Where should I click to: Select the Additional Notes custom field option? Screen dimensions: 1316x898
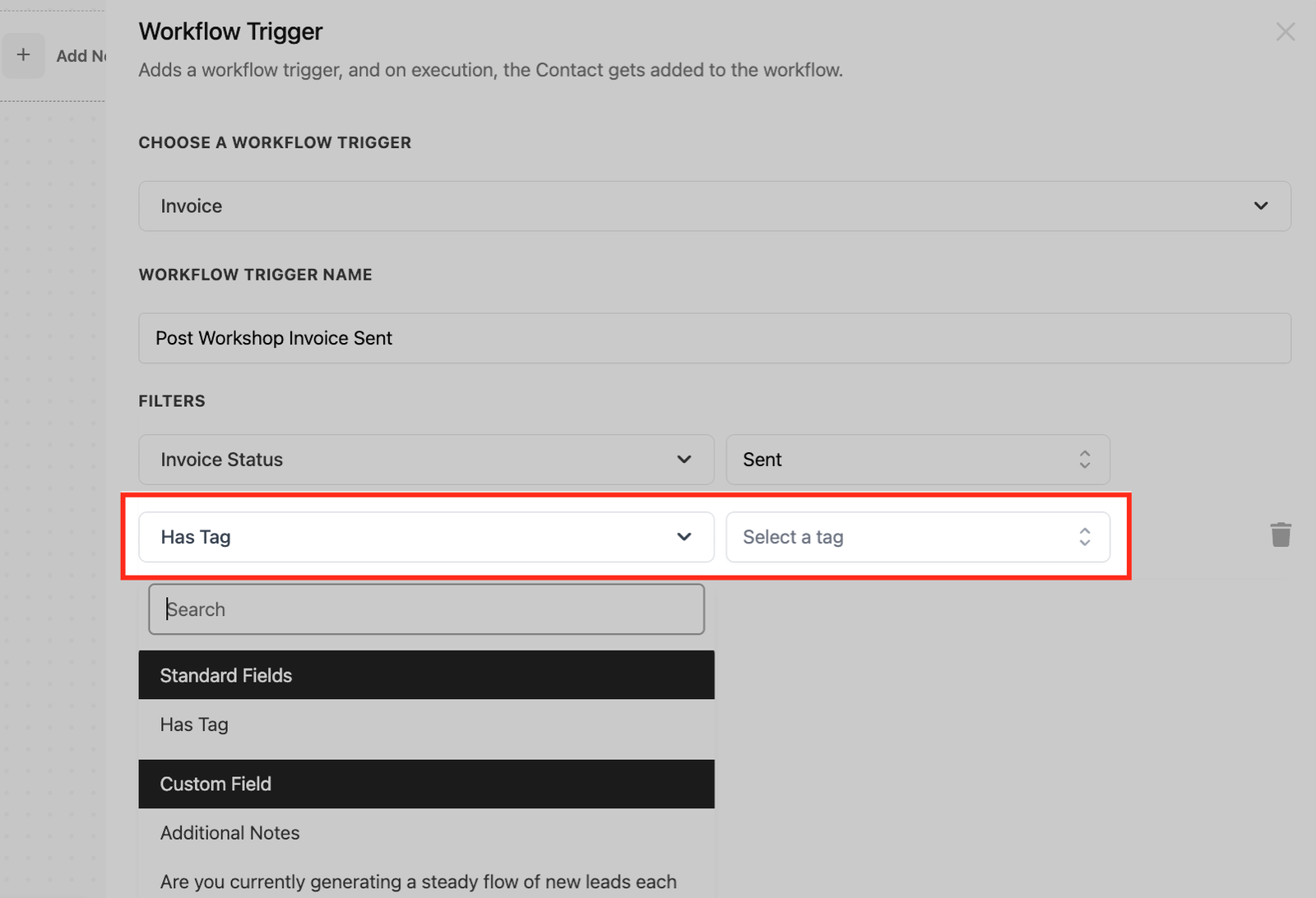[x=229, y=833]
